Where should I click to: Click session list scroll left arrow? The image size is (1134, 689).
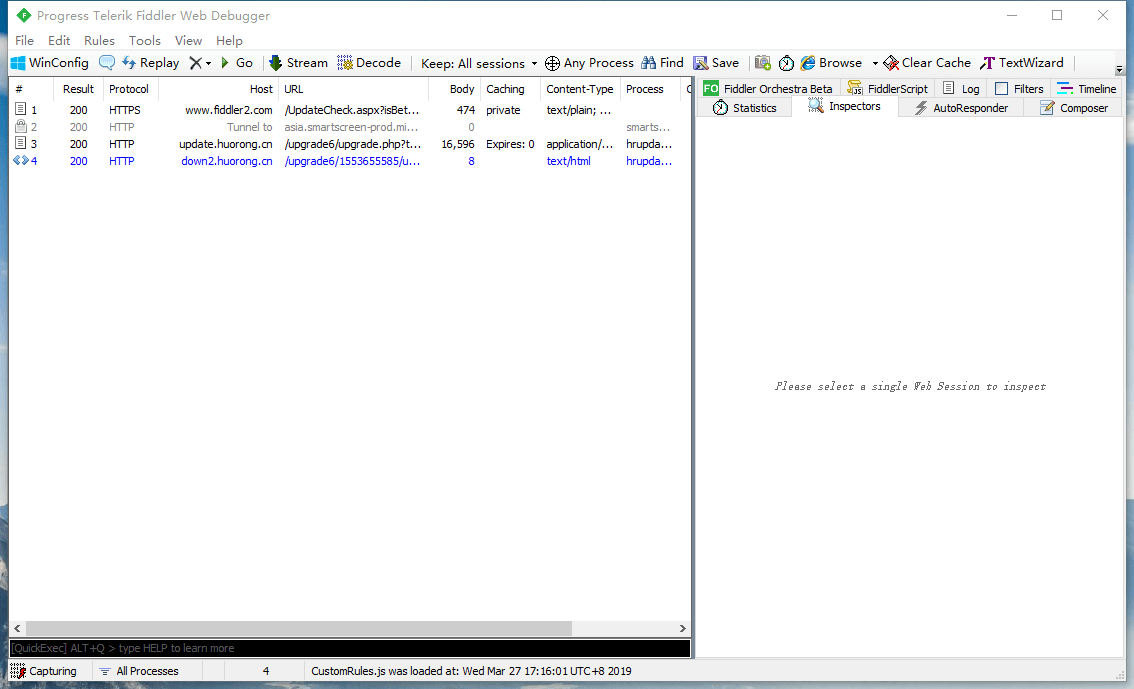click(17, 628)
